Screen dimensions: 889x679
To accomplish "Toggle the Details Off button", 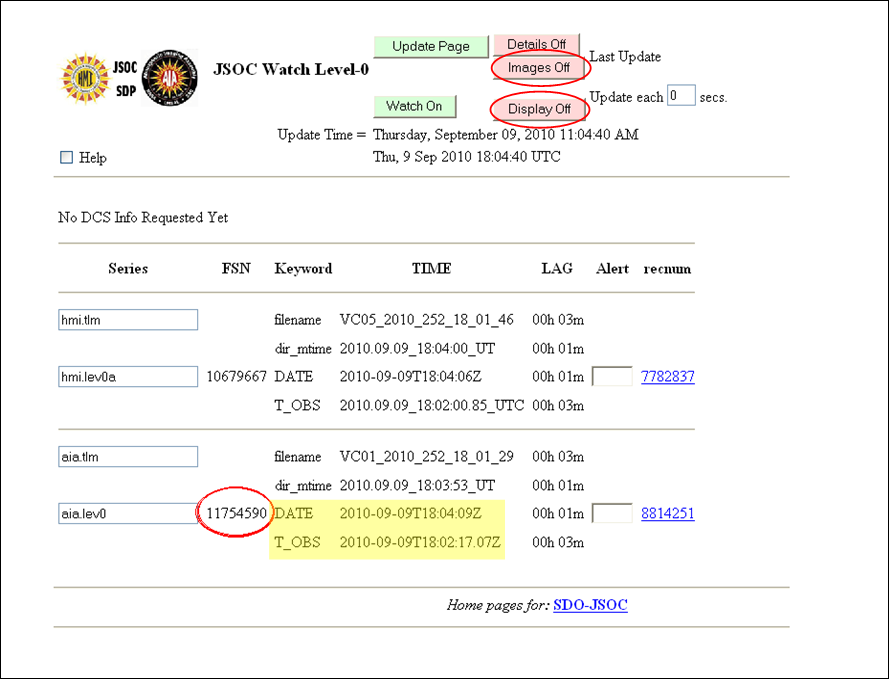I will tap(536, 45).
